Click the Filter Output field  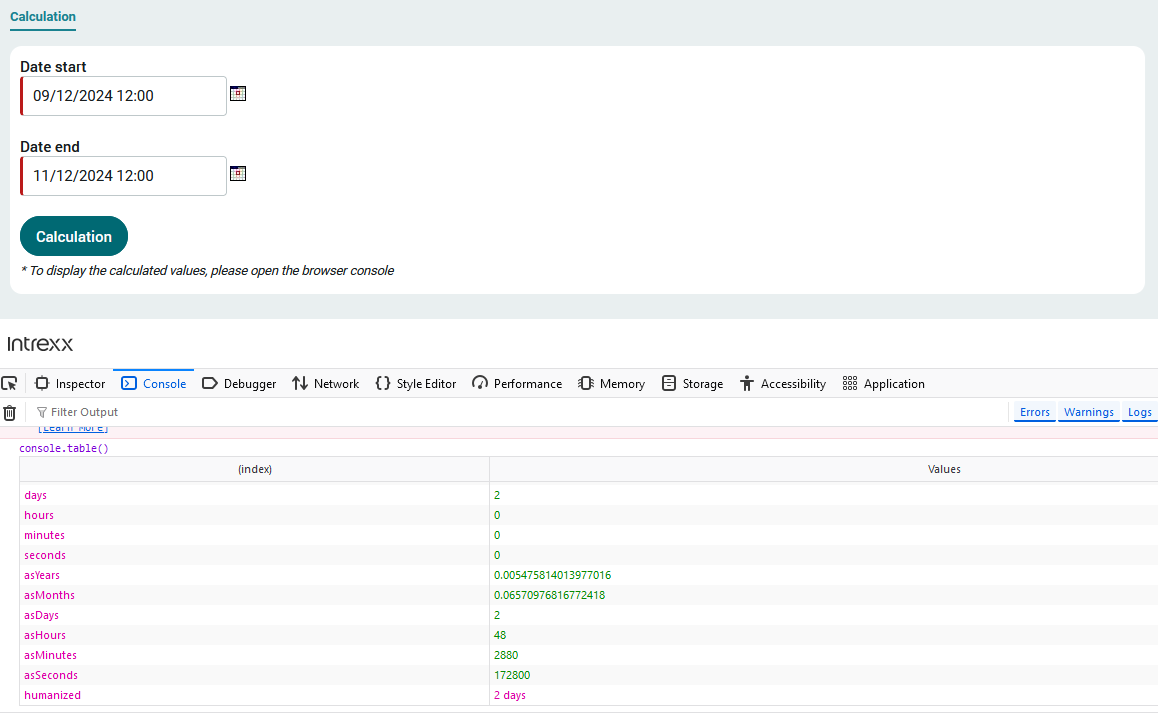[517, 412]
